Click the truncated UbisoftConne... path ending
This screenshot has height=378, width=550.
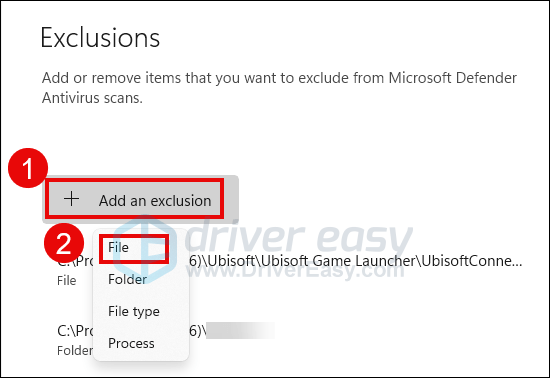click(x=471, y=261)
